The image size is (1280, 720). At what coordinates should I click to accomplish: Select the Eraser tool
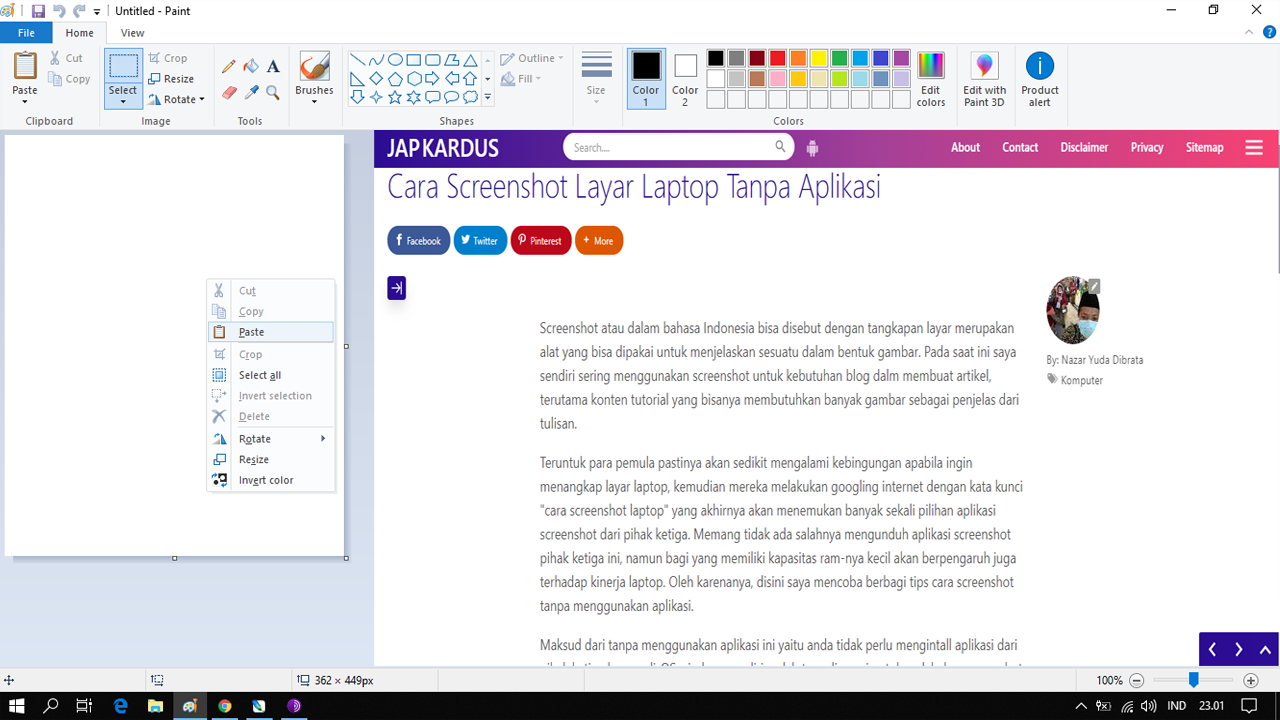(229, 93)
